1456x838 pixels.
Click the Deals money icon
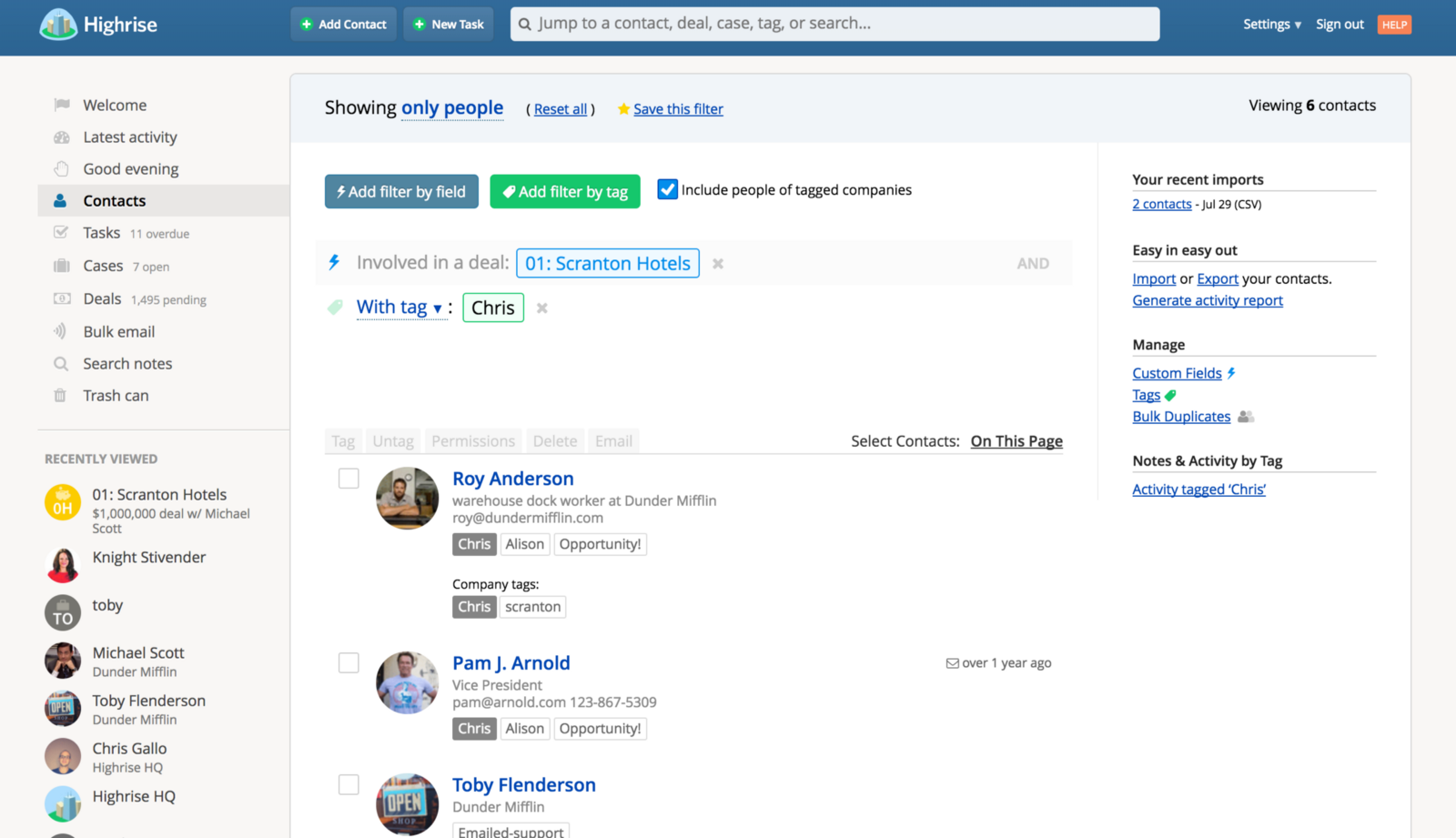coord(62,298)
